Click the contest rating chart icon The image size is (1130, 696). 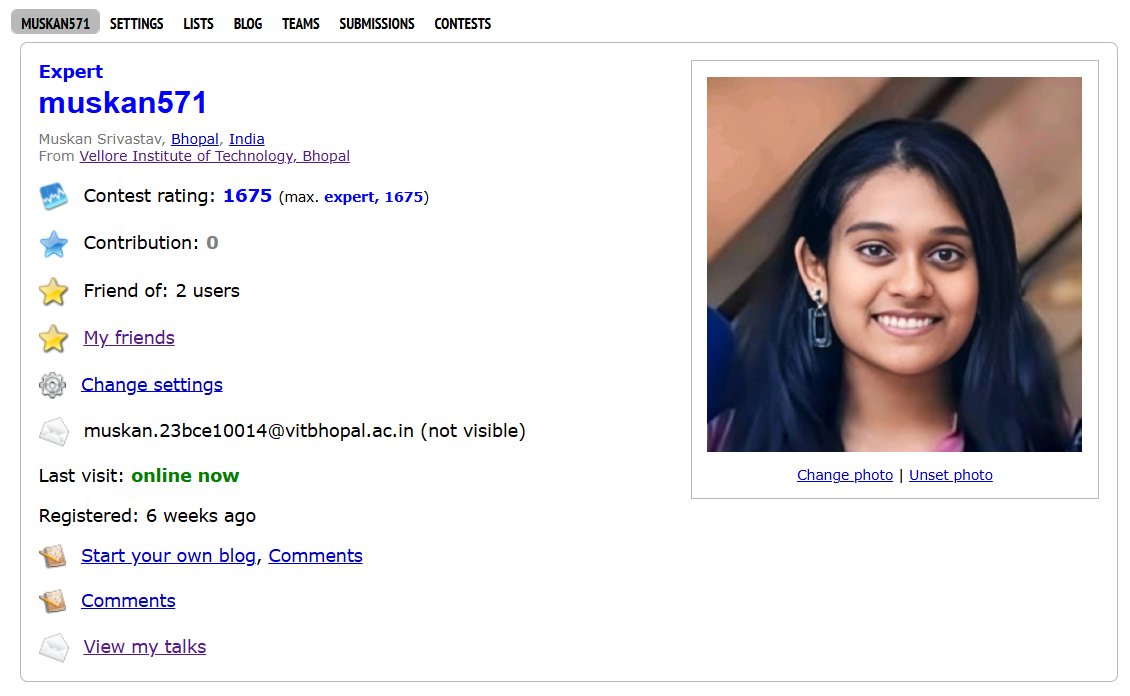pyautogui.click(x=53, y=196)
